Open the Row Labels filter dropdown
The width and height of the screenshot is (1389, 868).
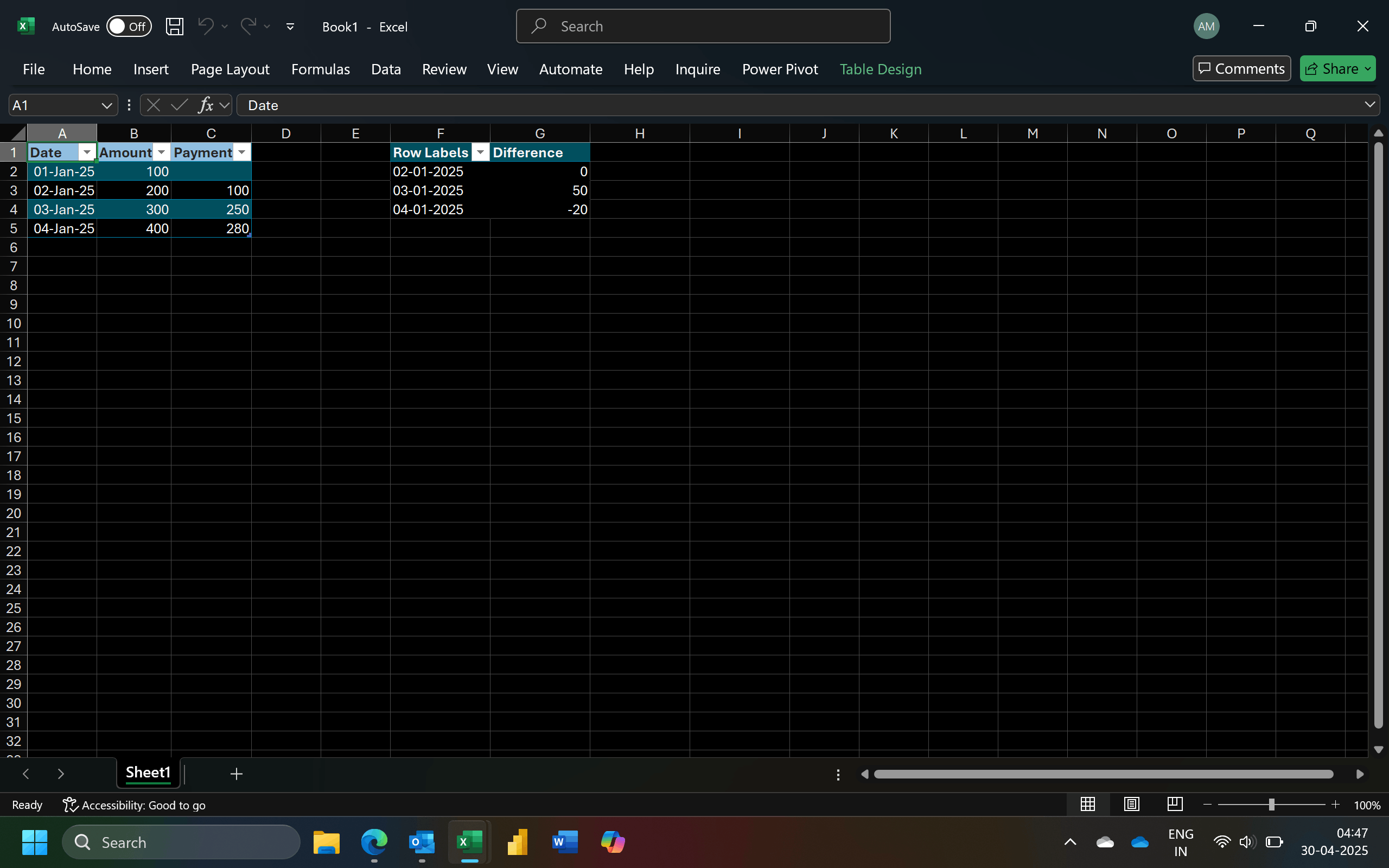pyautogui.click(x=480, y=152)
